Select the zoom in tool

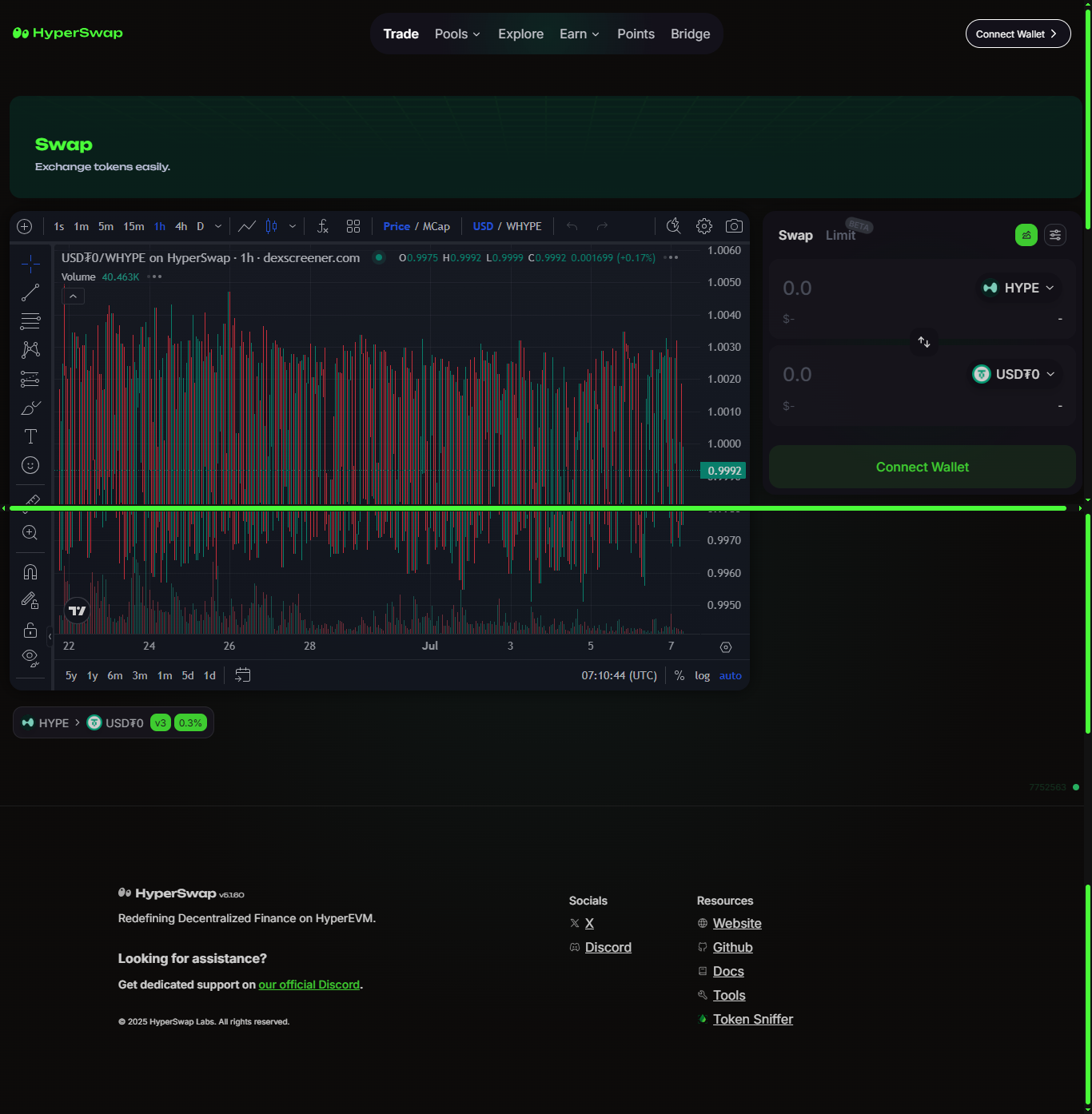tap(30, 533)
